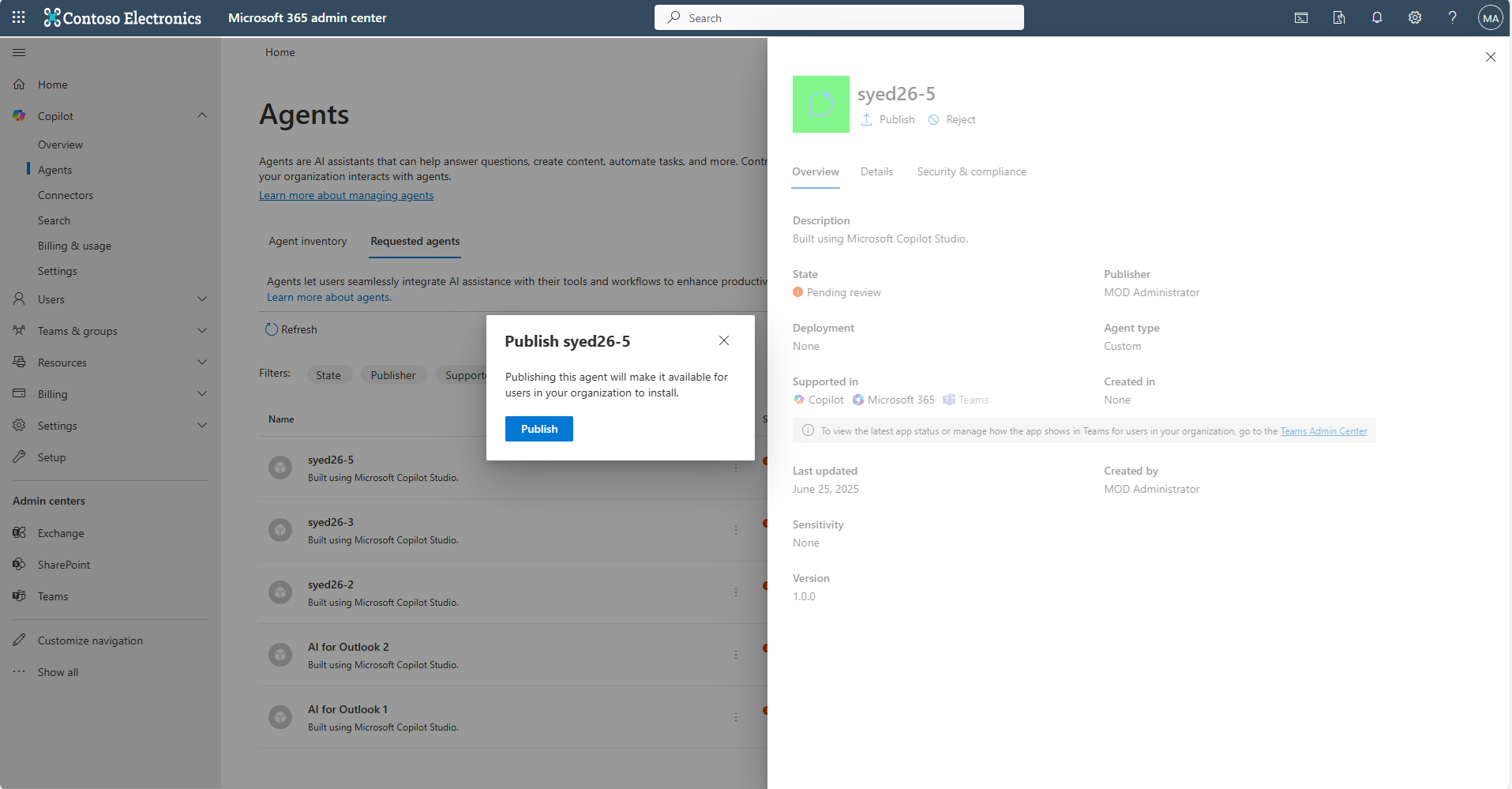The width and height of the screenshot is (1512, 789).
Task: Click the MA account avatar
Action: pos(1490,17)
